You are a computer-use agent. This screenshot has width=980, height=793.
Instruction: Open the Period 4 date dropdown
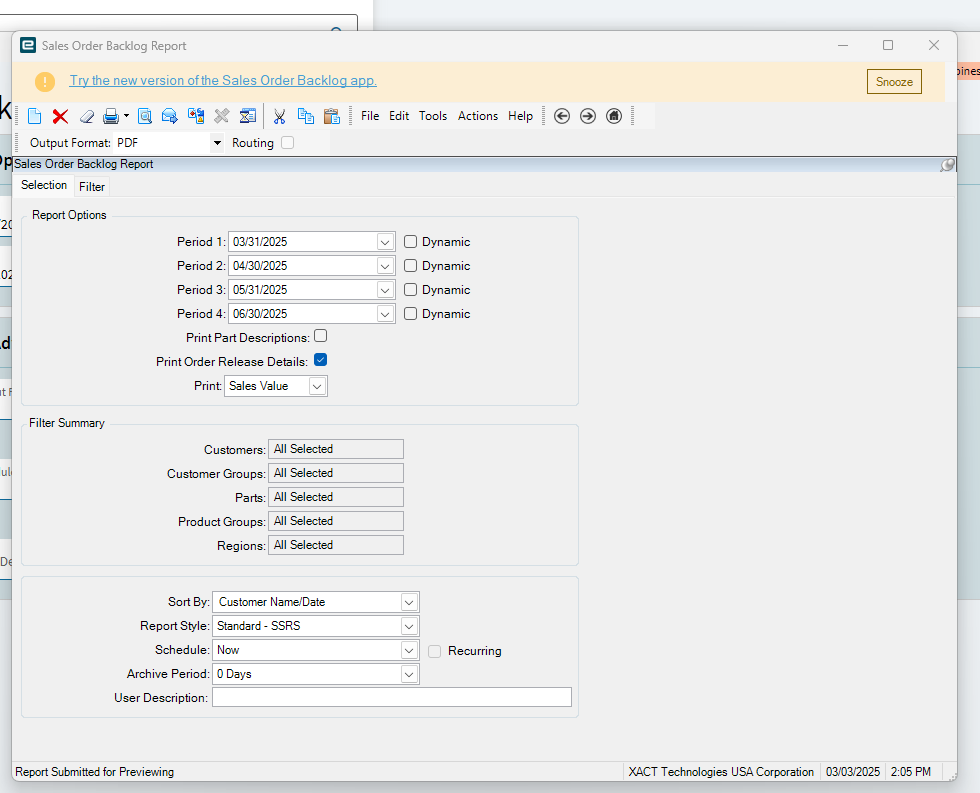[385, 314]
